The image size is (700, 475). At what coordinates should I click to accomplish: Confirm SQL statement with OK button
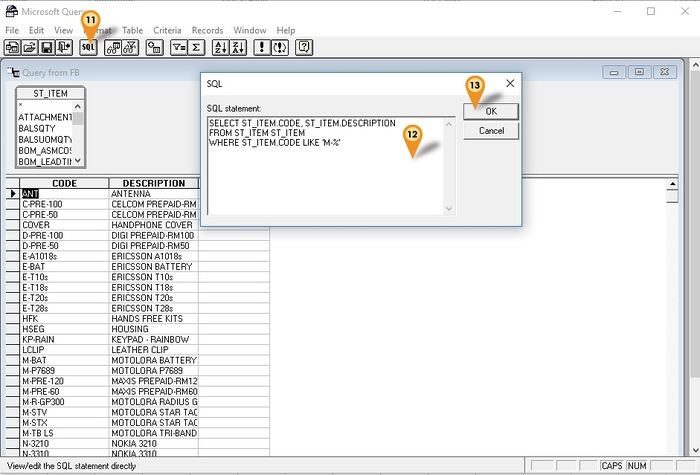pos(491,111)
